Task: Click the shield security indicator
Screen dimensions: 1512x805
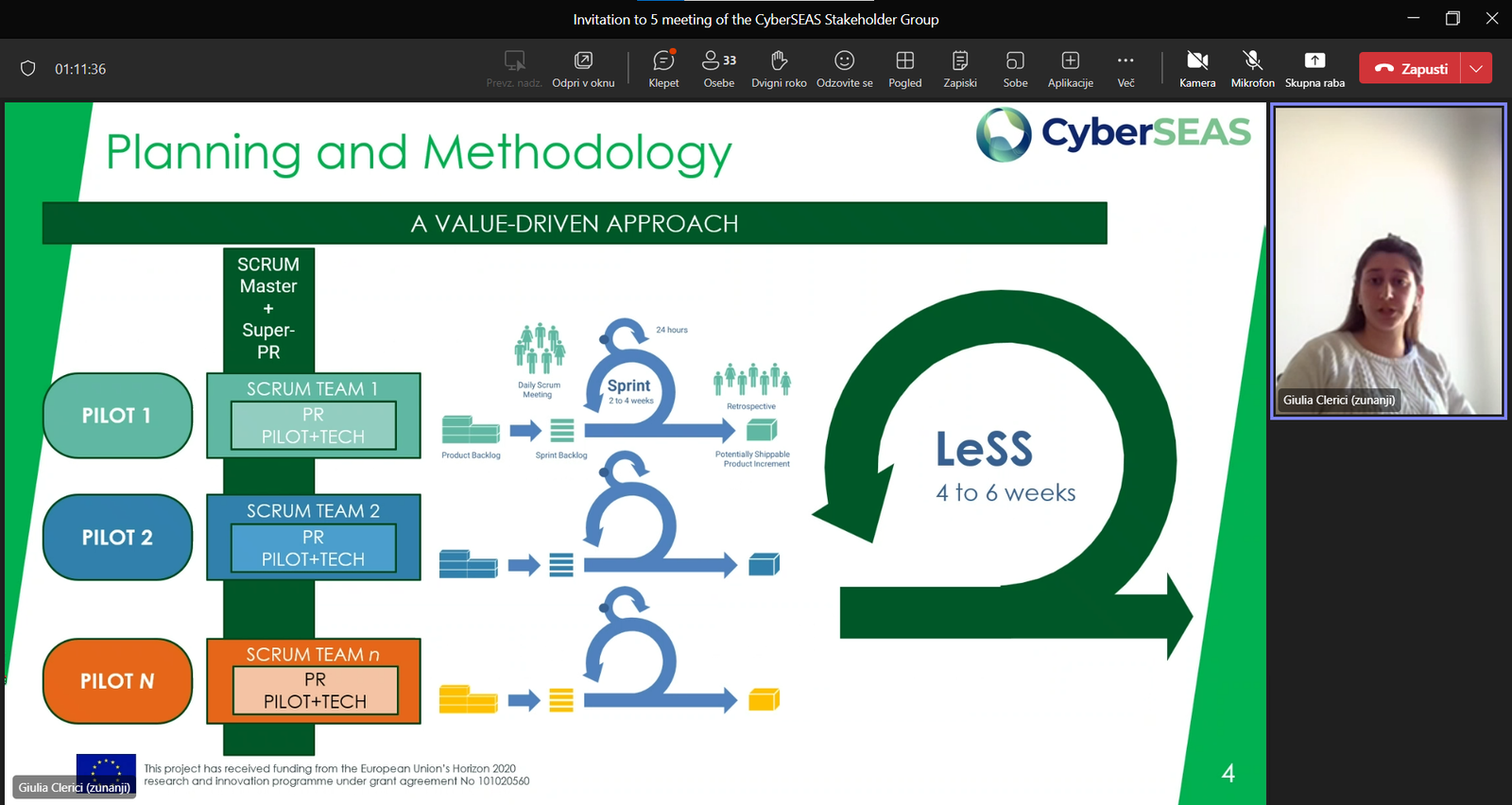Action: click(28, 69)
